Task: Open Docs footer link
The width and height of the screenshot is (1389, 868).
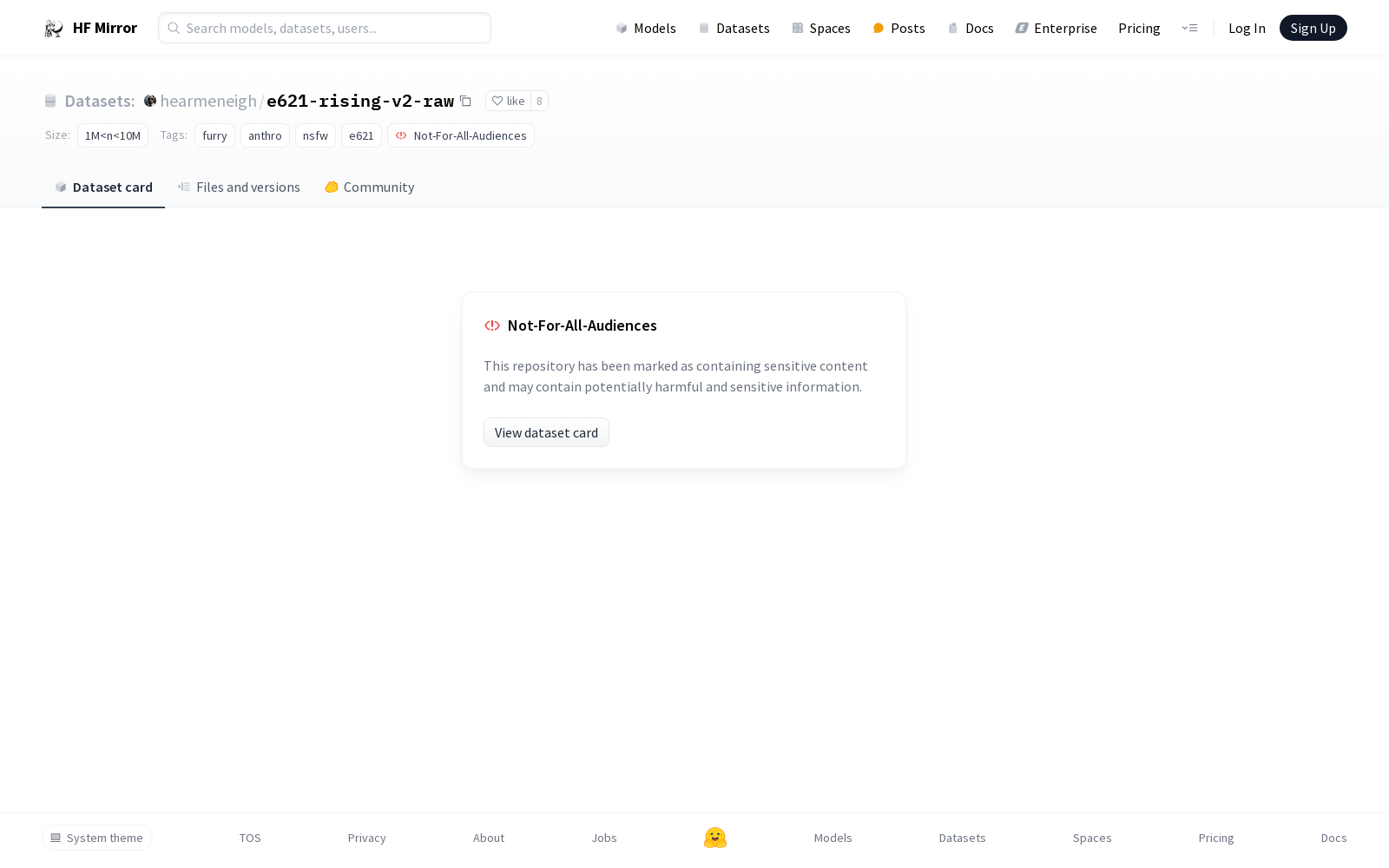Action: click(1333, 838)
